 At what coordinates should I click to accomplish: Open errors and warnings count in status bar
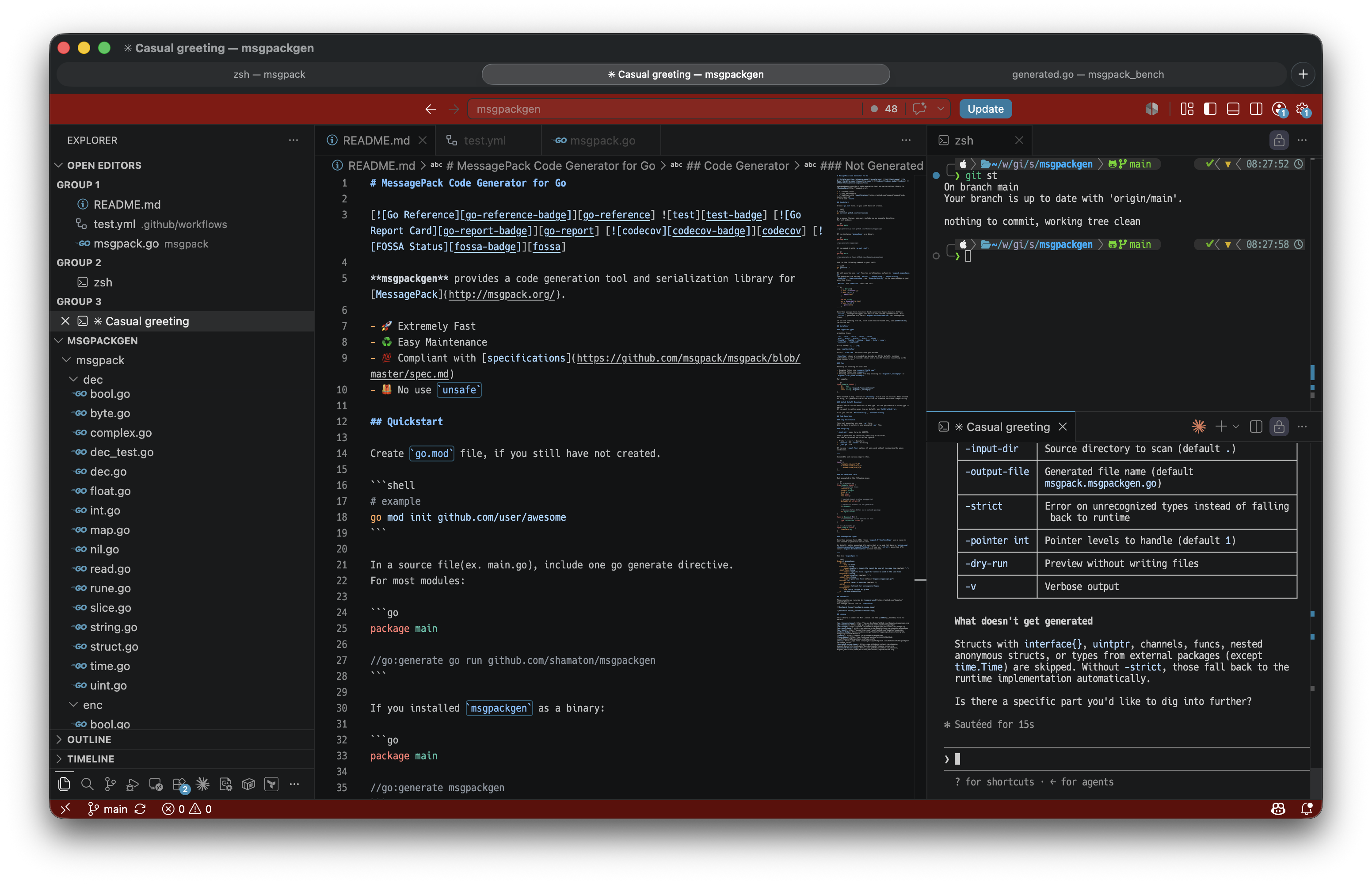(187, 809)
